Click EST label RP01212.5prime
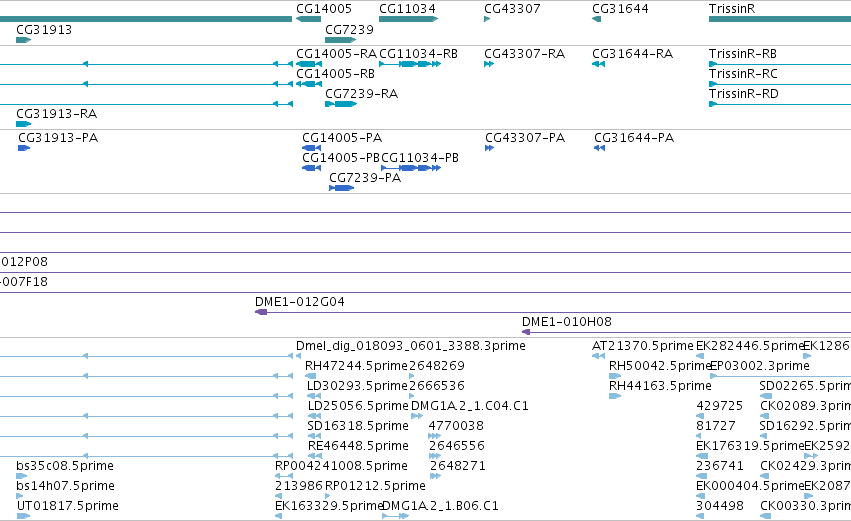Screen dimensions: 851x521 375,486
